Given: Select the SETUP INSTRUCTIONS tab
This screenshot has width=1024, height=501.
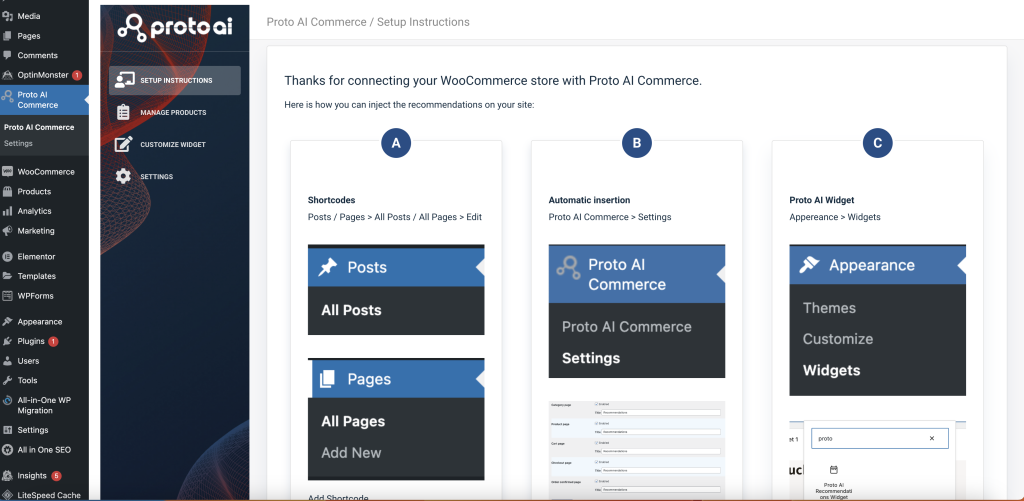Looking at the screenshot, I should (x=175, y=80).
